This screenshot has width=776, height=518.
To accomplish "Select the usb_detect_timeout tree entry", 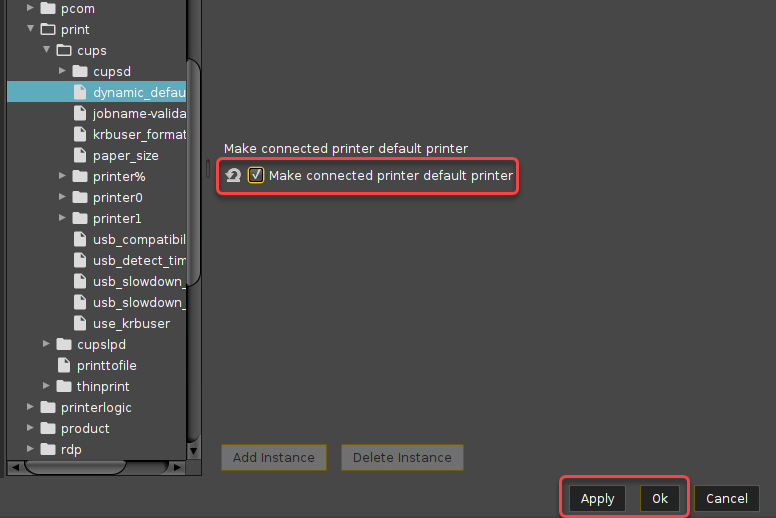I will (x=138, y=260).
